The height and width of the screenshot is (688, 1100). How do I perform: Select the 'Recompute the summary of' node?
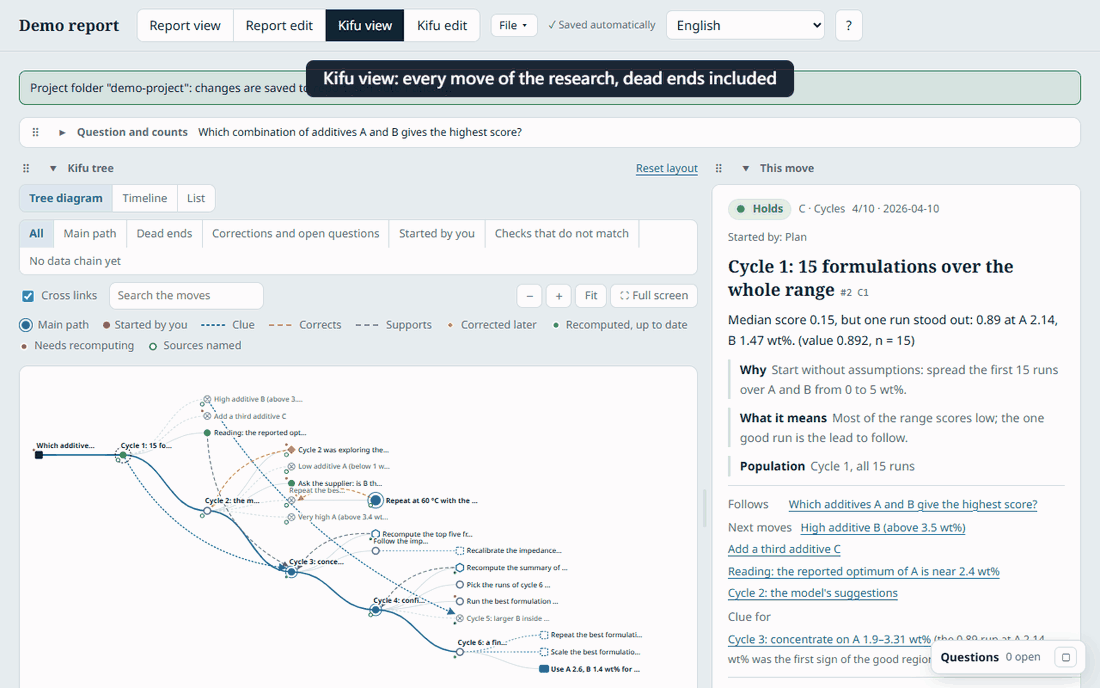pyautogui.click(x=460, y=567)
